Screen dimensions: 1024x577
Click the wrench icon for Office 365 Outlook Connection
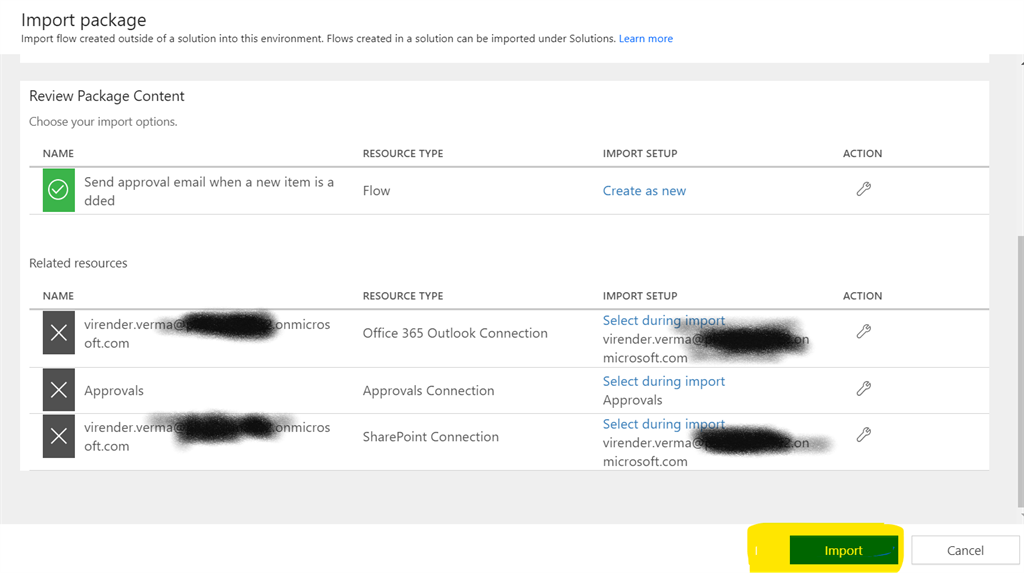tap(864, 332)
